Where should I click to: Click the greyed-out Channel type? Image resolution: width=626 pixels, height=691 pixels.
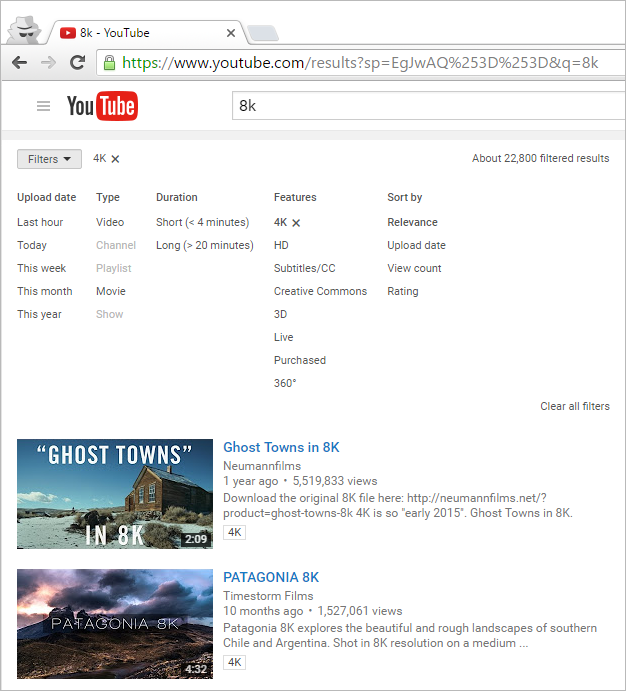point(116,245)
